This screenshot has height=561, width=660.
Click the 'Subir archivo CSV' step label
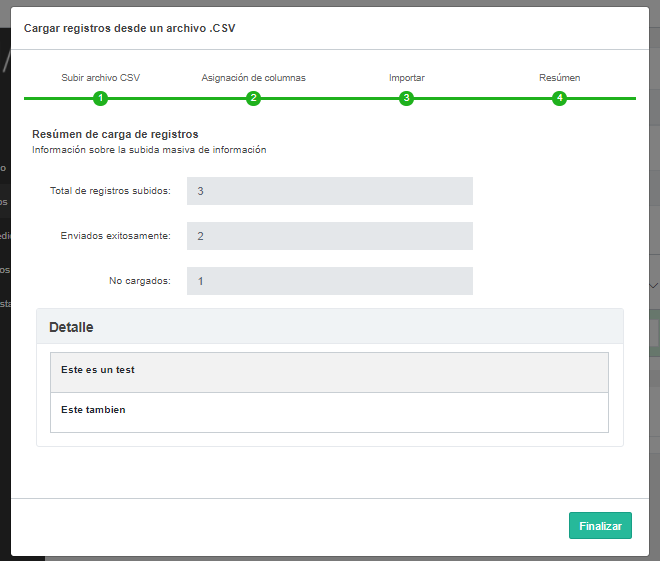click(x=101, y=78)
